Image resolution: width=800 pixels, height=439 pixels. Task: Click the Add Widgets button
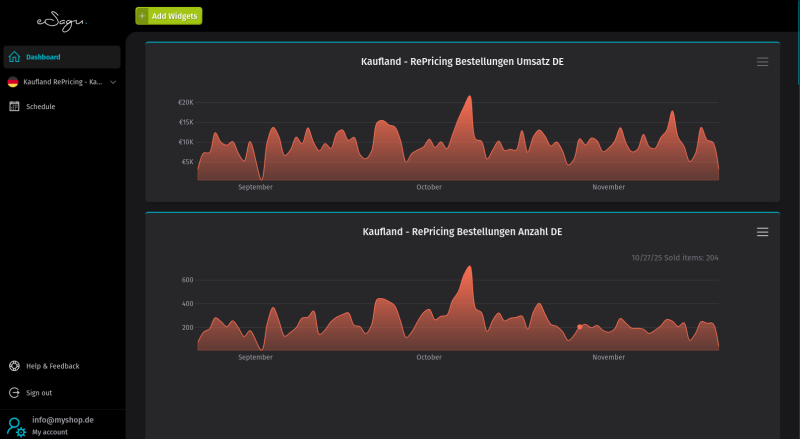tap(169, 16)
